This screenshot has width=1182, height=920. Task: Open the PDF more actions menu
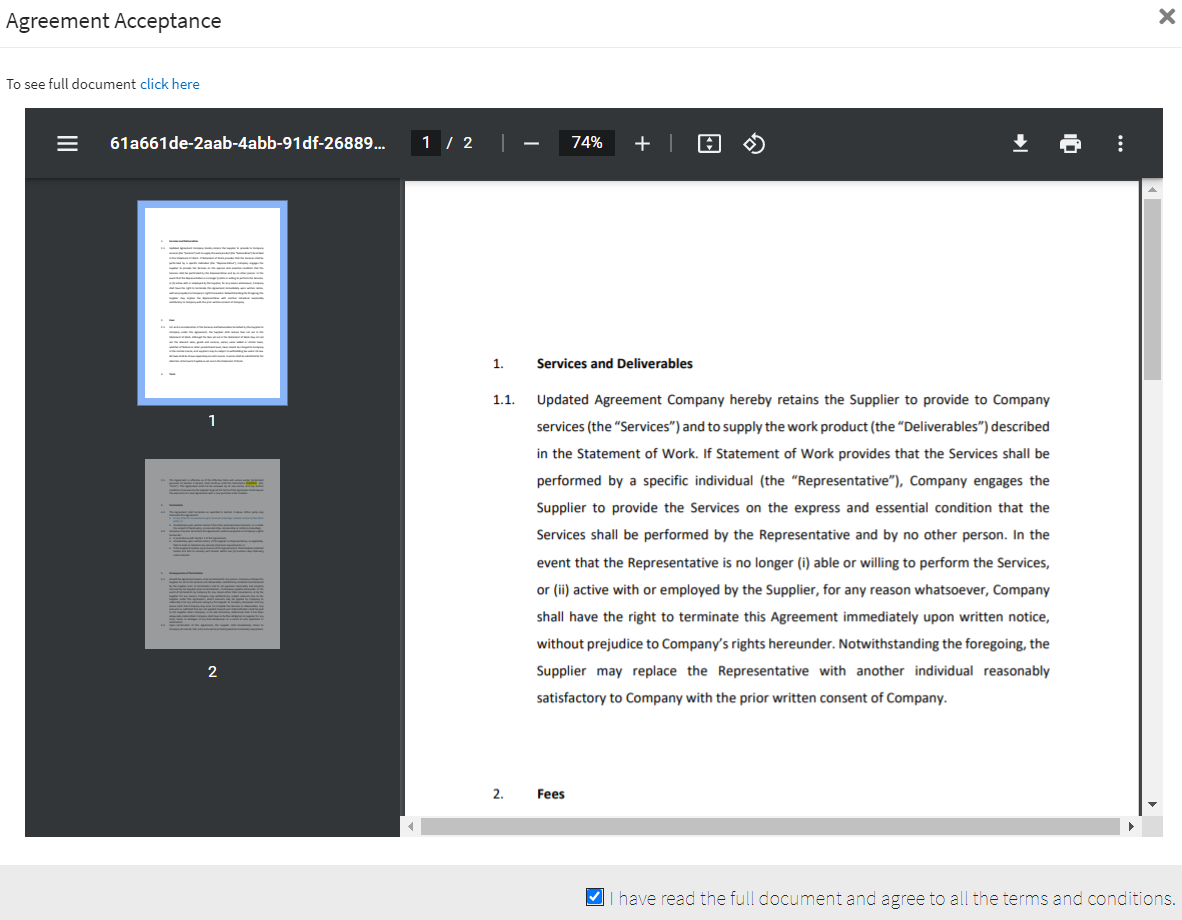1120,143
